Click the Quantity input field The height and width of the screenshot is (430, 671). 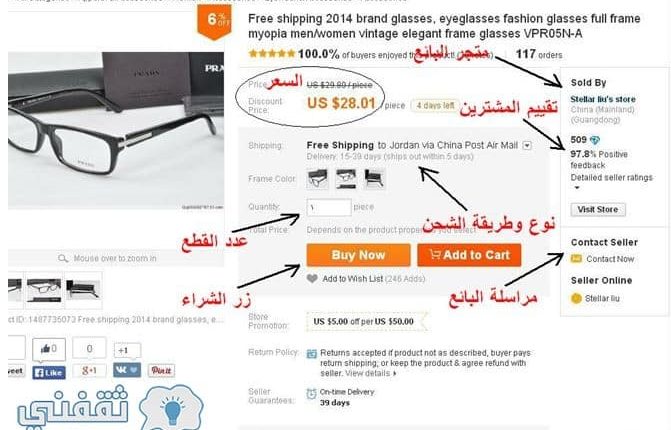[x=329, y=207]
